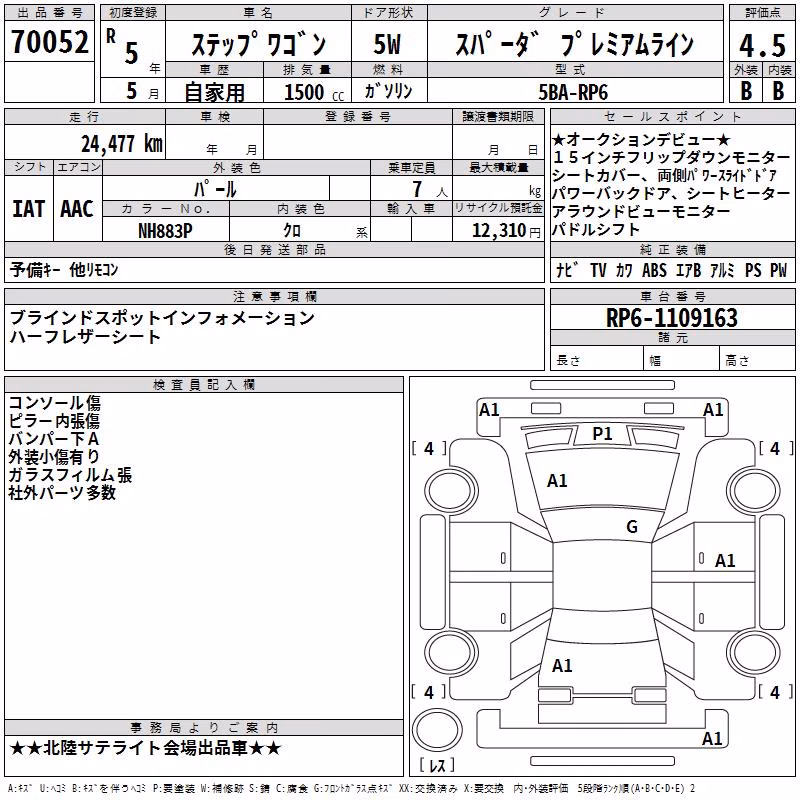Click the displacement value 1500 cc
Screen dimensions: 800x800
tap(314, 92)
